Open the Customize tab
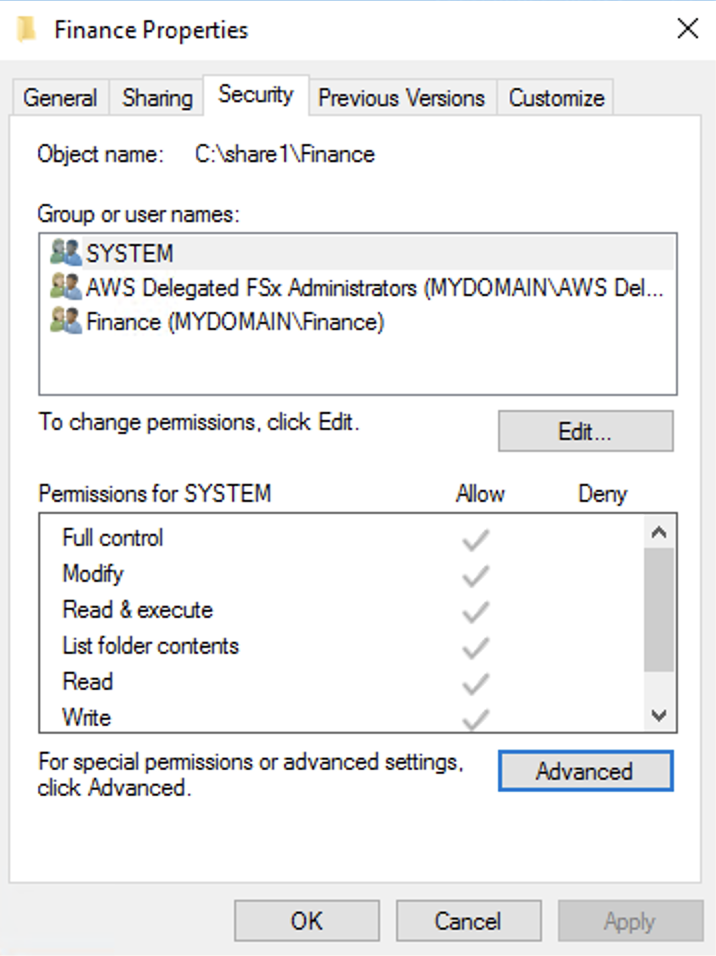This screenshot has height=956, width=716. (x=556, y=98)
